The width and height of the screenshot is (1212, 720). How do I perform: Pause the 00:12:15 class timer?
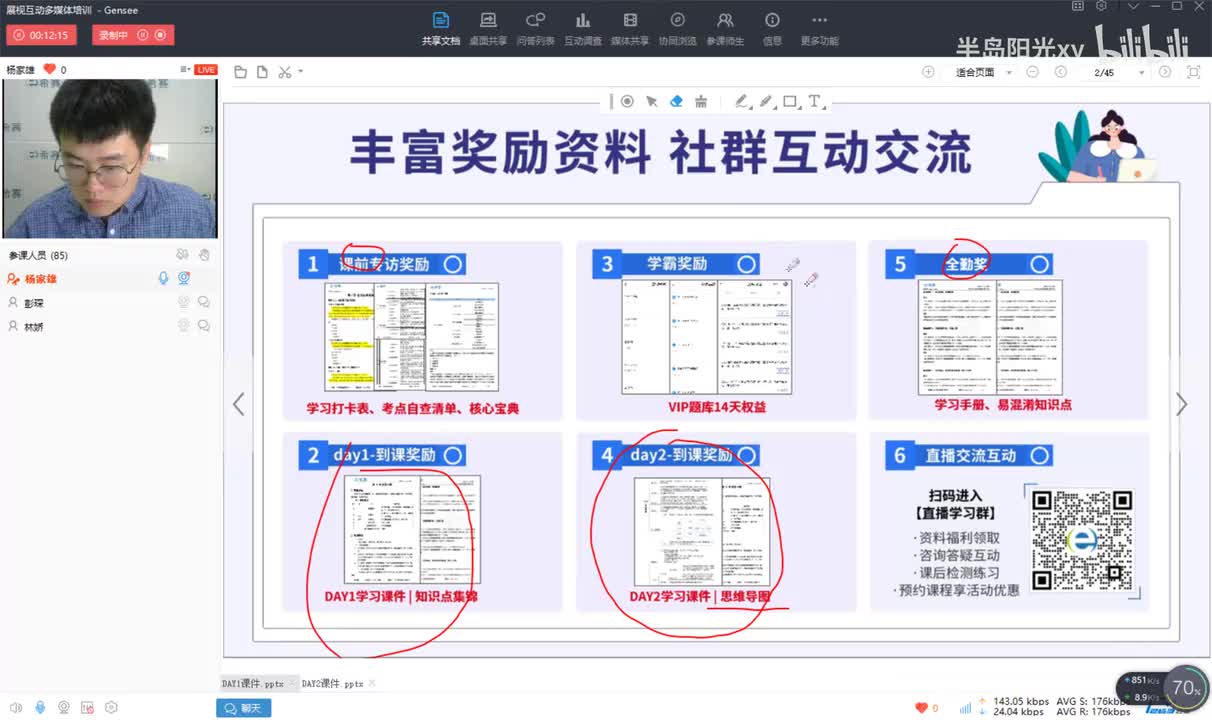tap(19, 35)
